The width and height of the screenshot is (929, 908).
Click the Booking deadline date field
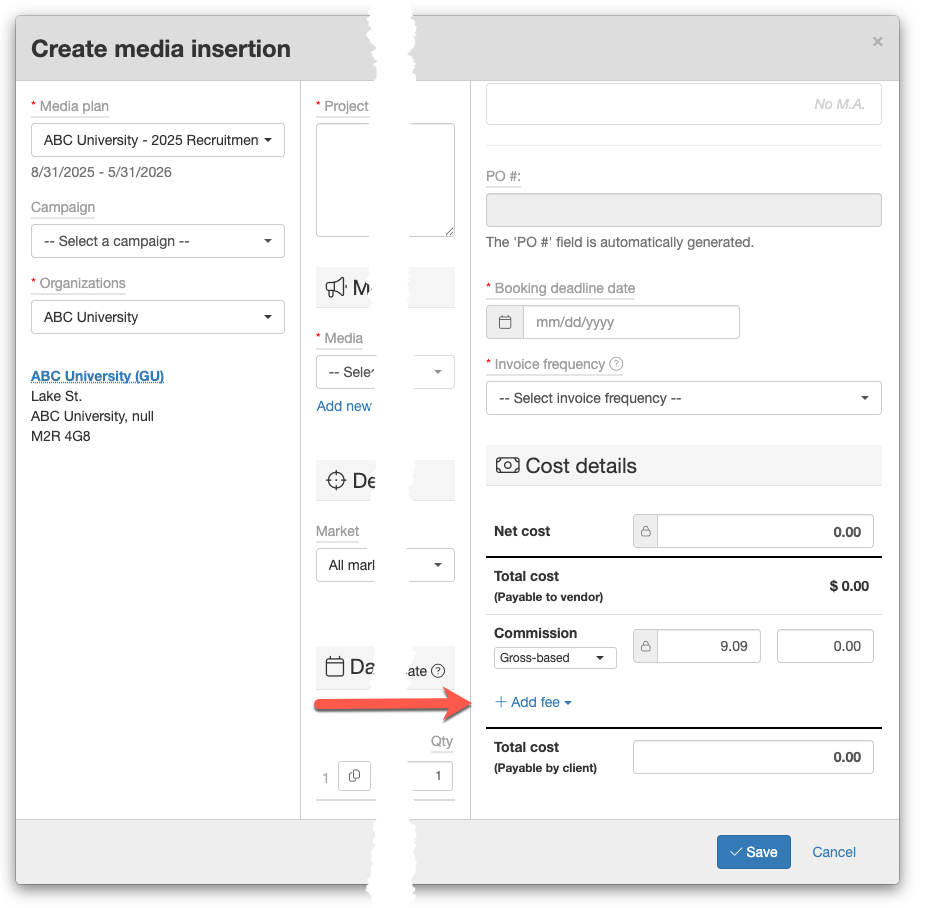pos(630,322)
